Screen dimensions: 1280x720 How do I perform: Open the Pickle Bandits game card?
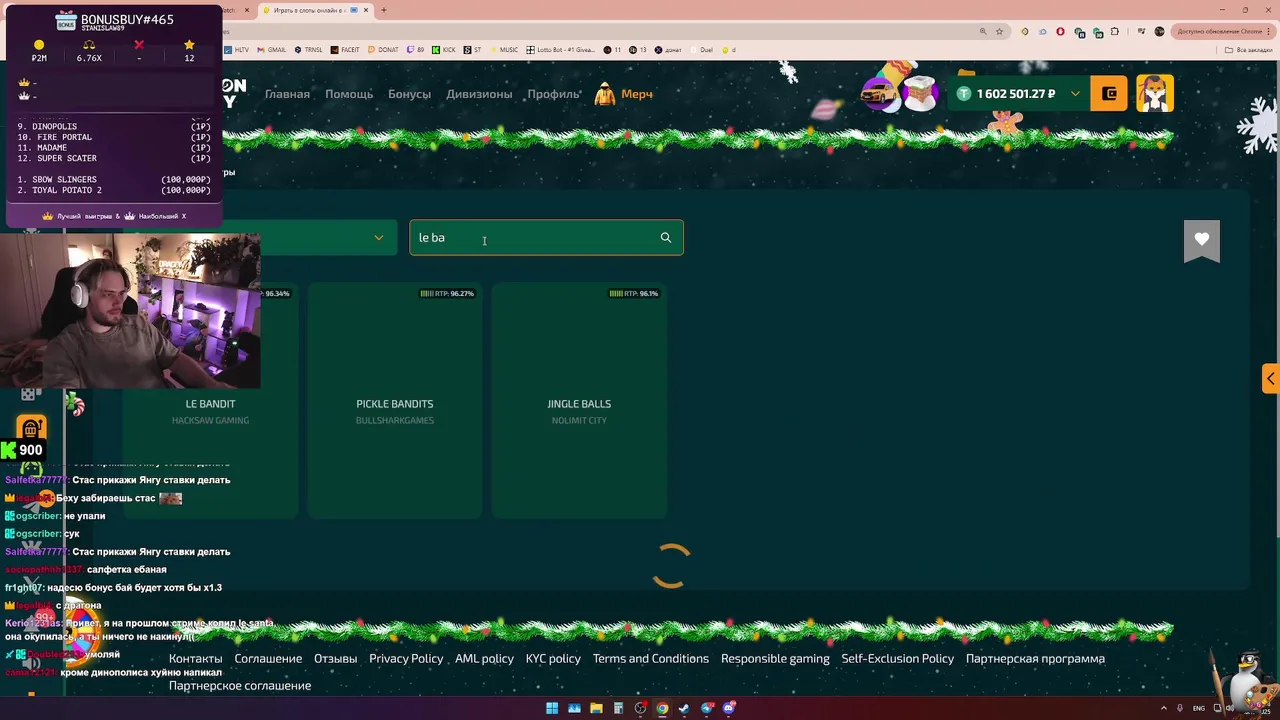pos(395,401)
